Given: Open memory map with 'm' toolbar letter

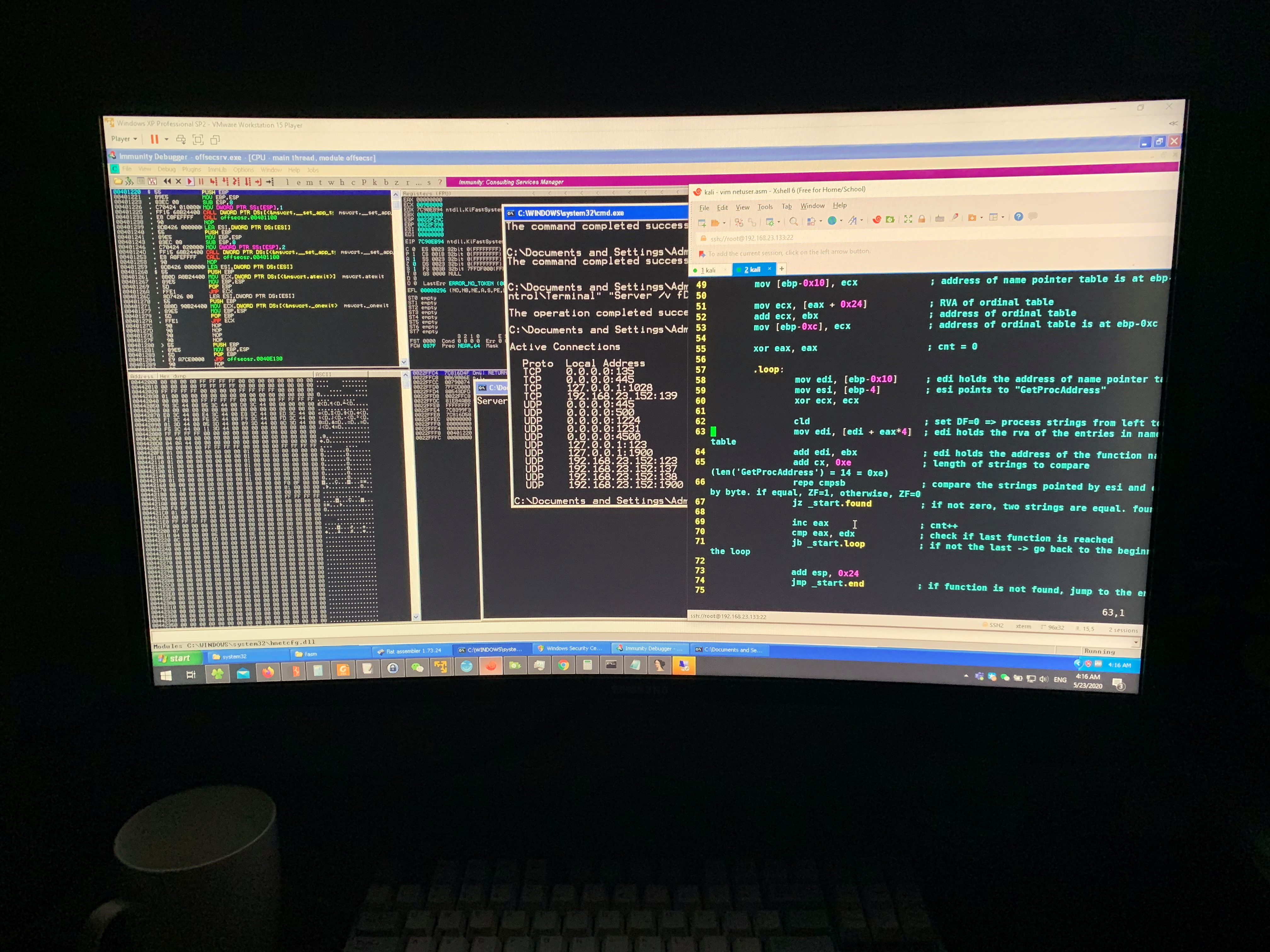Looking at the screenshot, I should tap(309, 183).
